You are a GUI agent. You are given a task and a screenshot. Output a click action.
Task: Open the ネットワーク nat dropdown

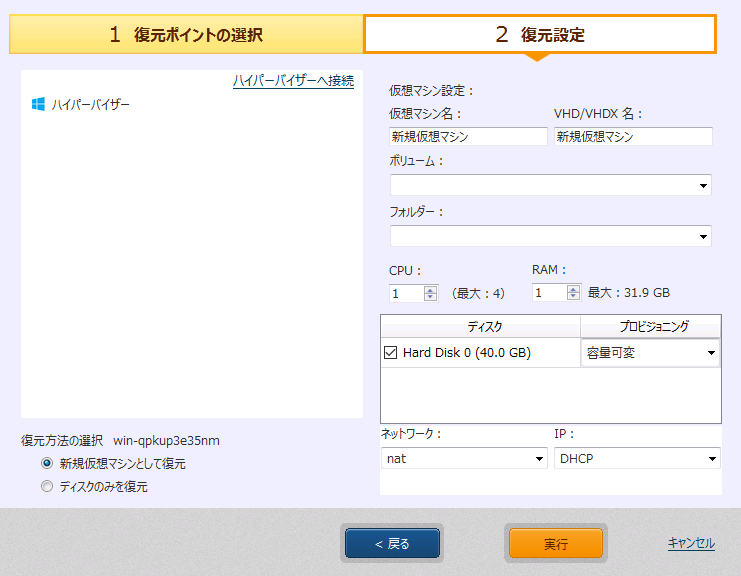click(x=463, y=458)
